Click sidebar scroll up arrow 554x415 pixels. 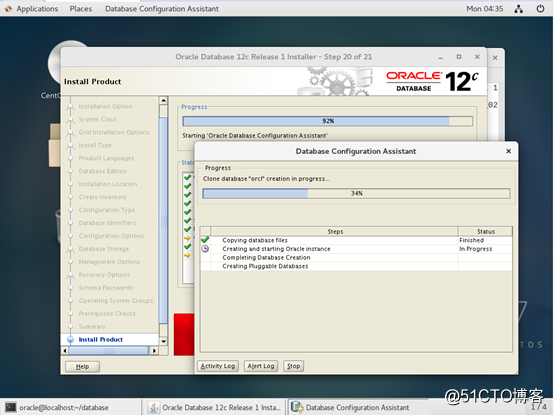click(163, 100)
